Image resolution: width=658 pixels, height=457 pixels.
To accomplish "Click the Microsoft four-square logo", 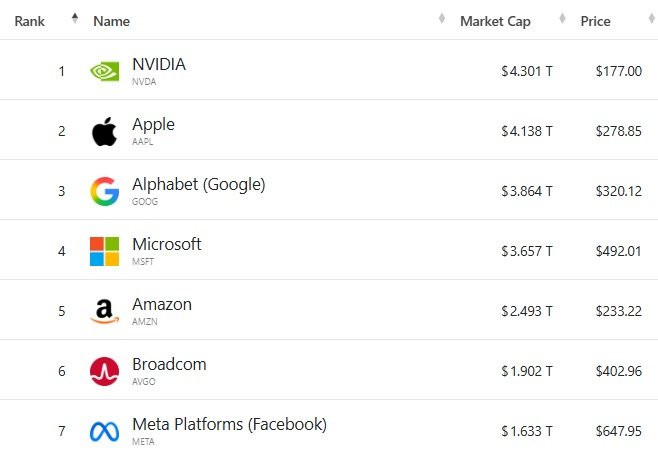I will [104, 251].
